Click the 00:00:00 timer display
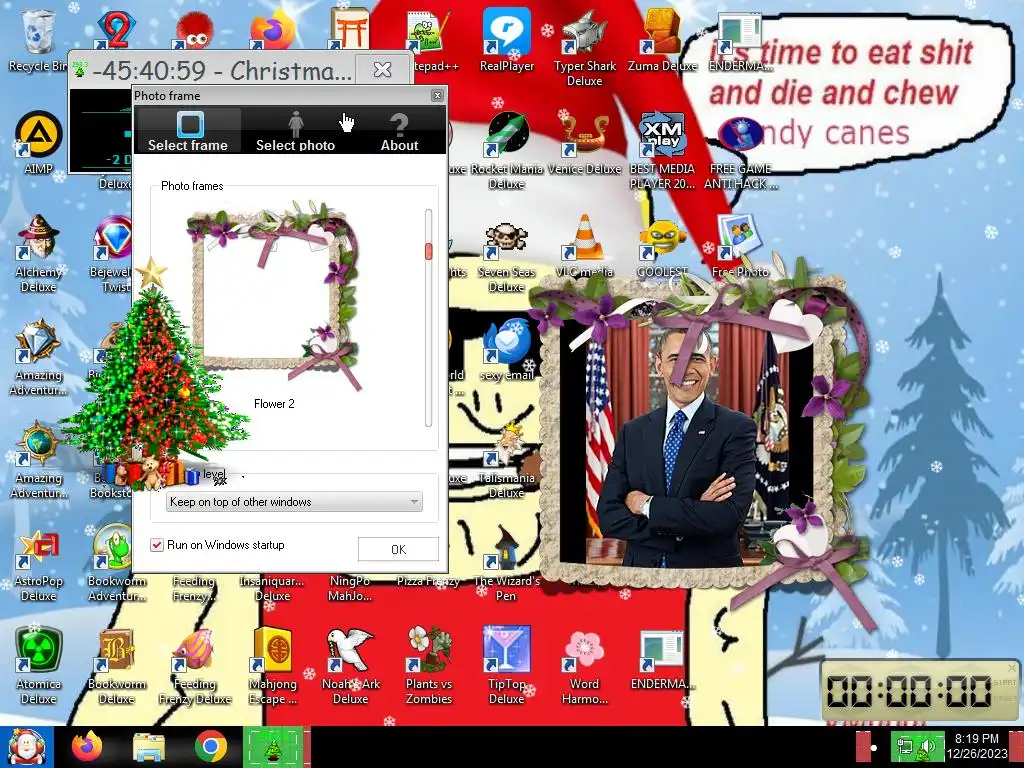Viewport: 1024px width, 768px height. 911,691
